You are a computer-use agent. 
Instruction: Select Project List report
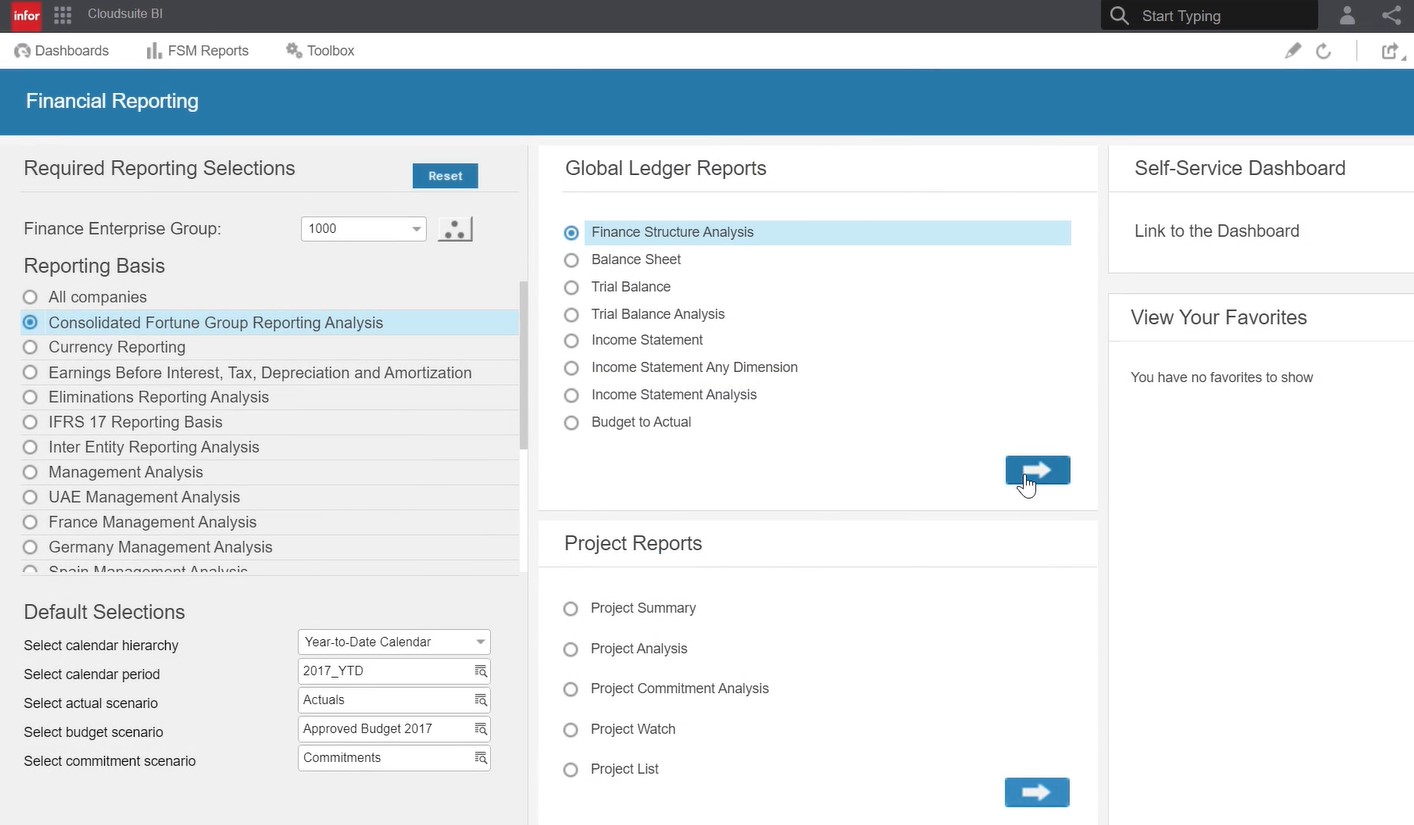tap(612, 769)
